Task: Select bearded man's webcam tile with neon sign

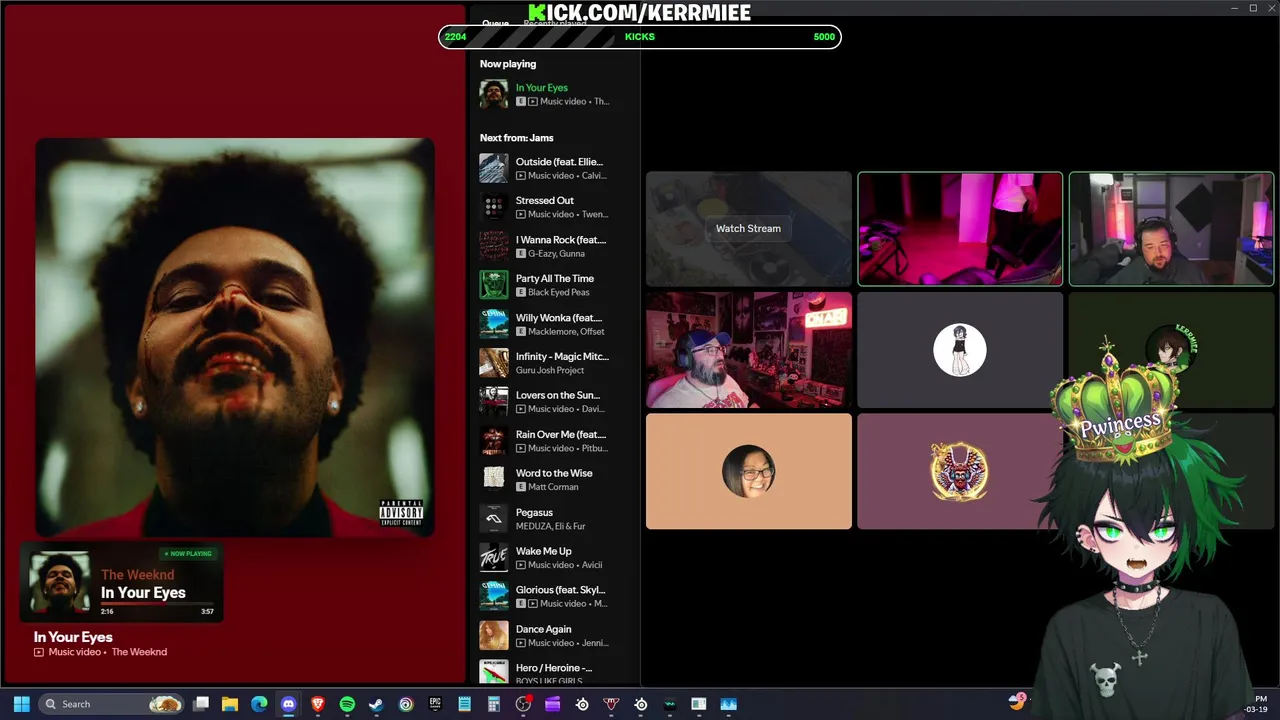Action: tap(749, 350)
